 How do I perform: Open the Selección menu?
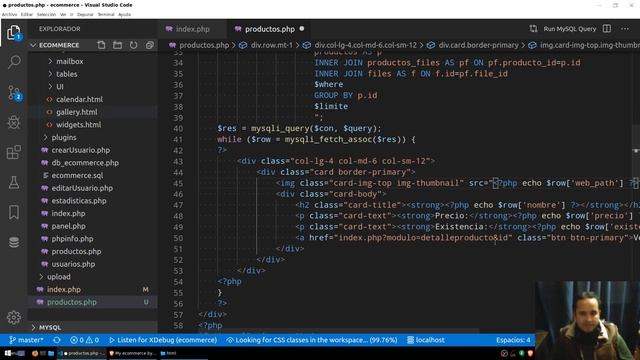coord(46,14)
